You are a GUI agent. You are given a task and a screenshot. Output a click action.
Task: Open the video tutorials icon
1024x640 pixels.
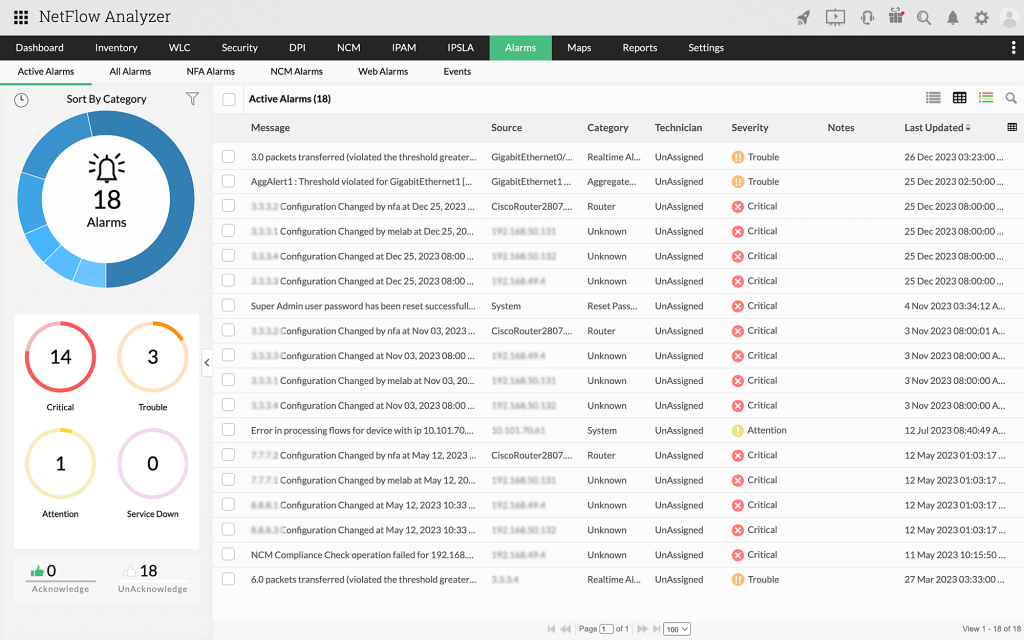[835, 17]
